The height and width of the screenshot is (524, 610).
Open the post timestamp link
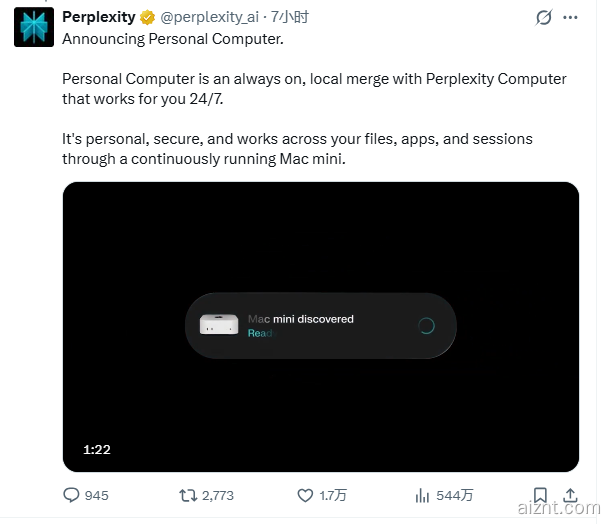click(292, 17)
